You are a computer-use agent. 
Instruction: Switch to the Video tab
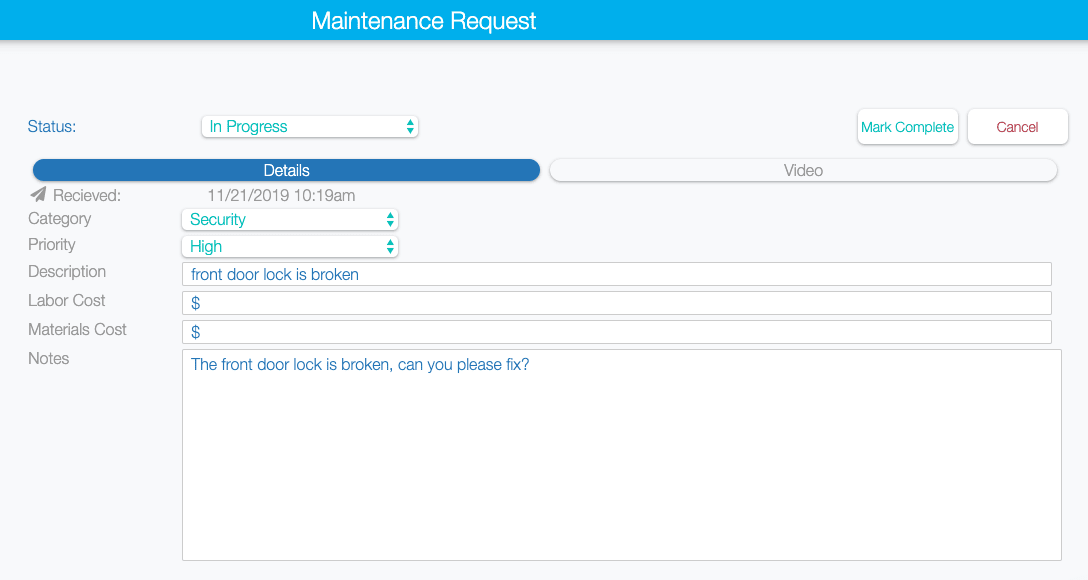pyautogui.click(x=803, y=169)
